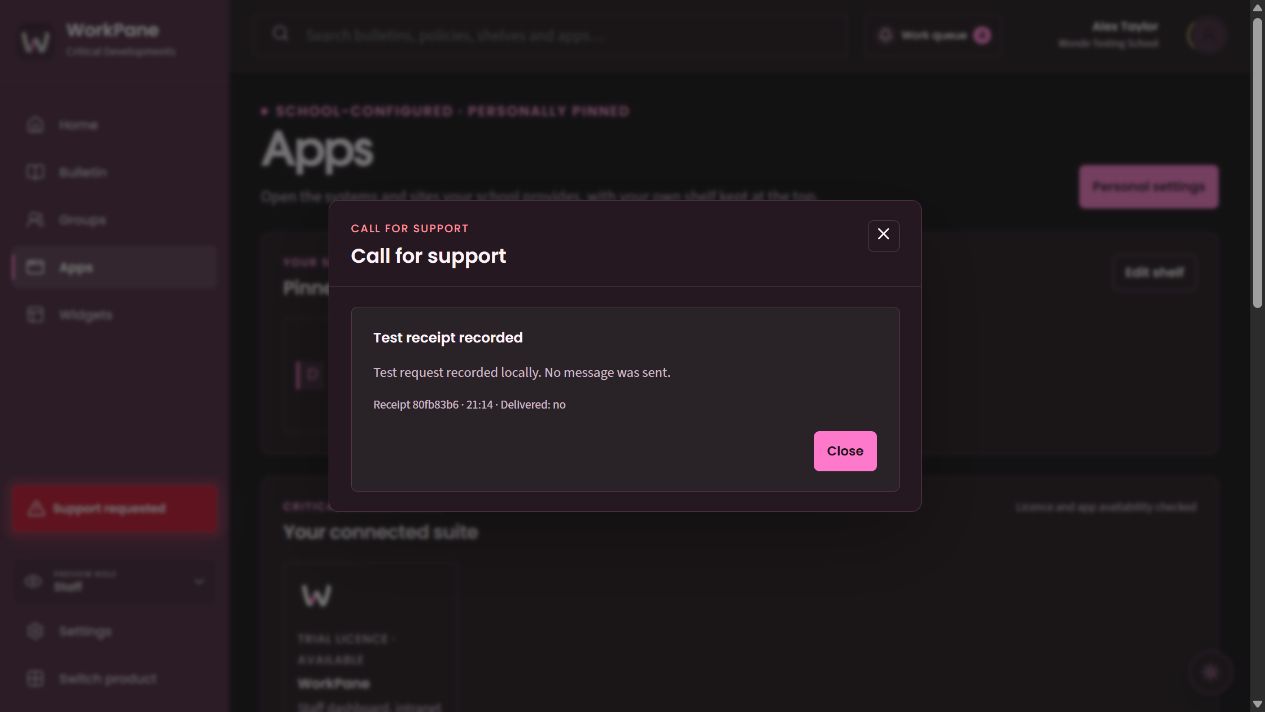Click the pink Close button
Viewport: 1265px width, 712px height.
point(845,451)
